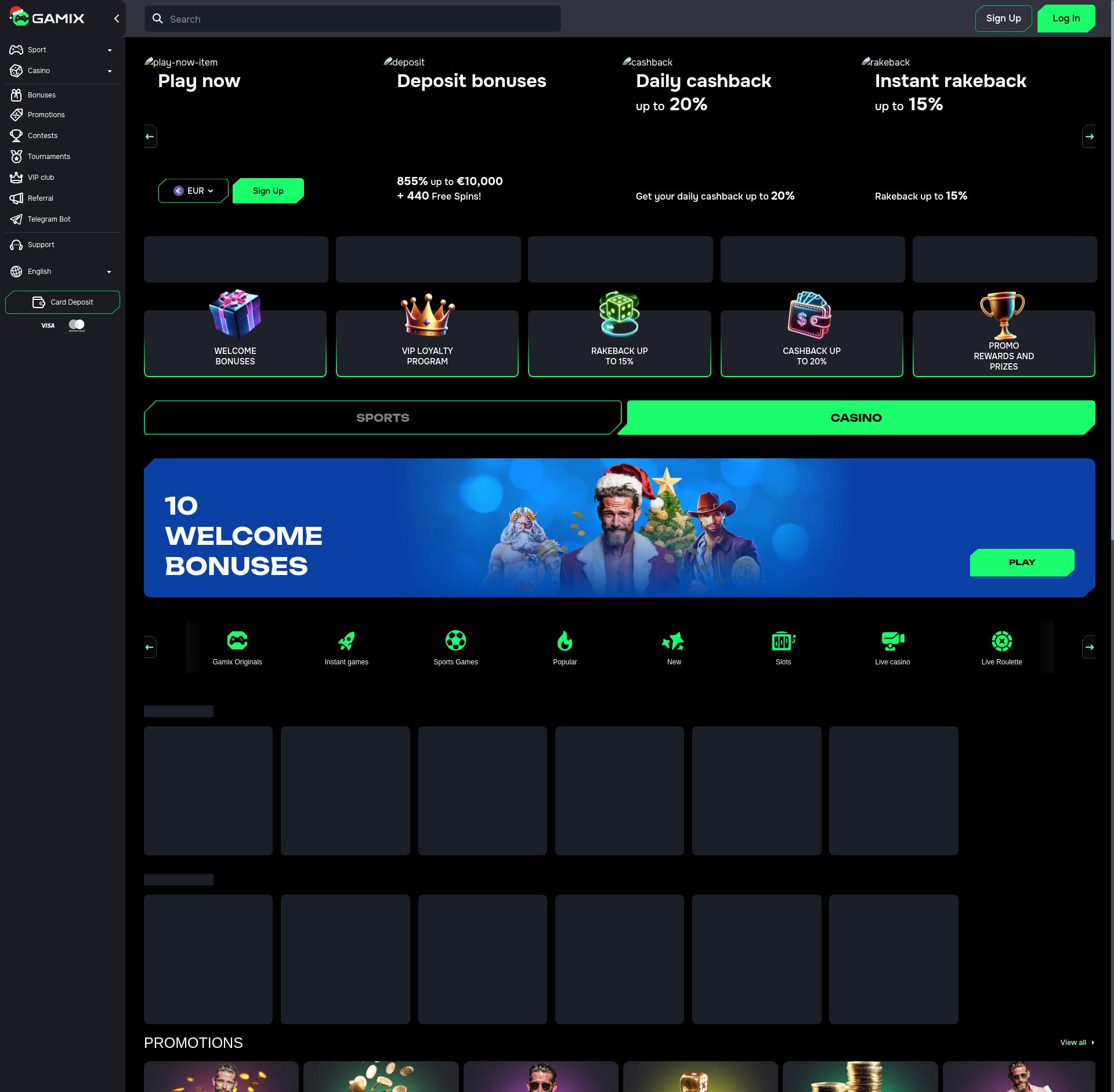Screen dimensions: 1114x1092
Task: Collapse the left sidebar with chevron
Action: tap(117, 19)
